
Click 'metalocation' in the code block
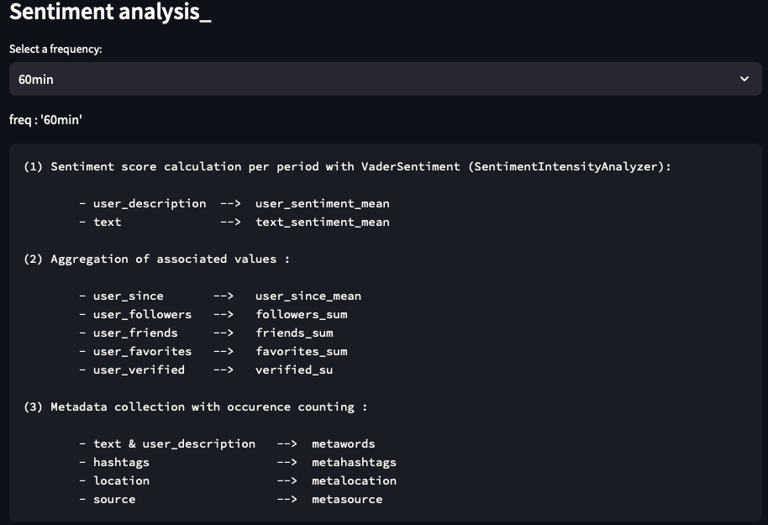[x=354, y=481]
